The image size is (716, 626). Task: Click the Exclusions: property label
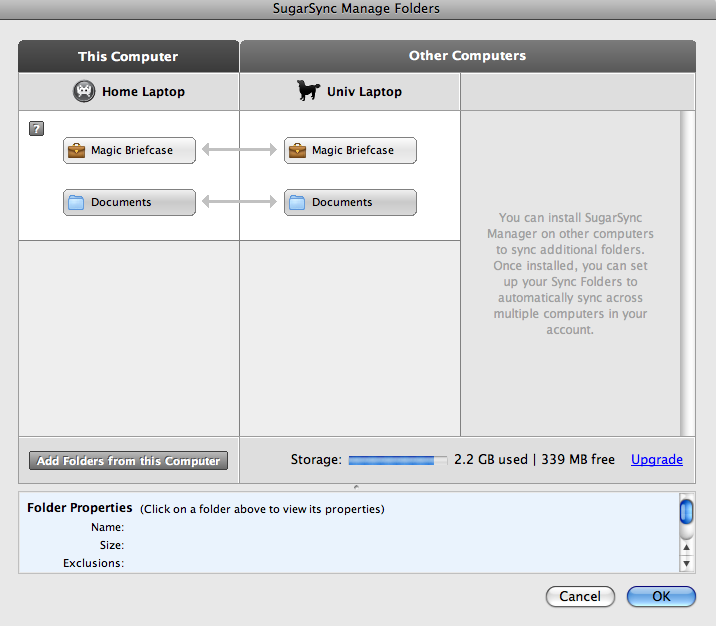[x=93, y=563]
